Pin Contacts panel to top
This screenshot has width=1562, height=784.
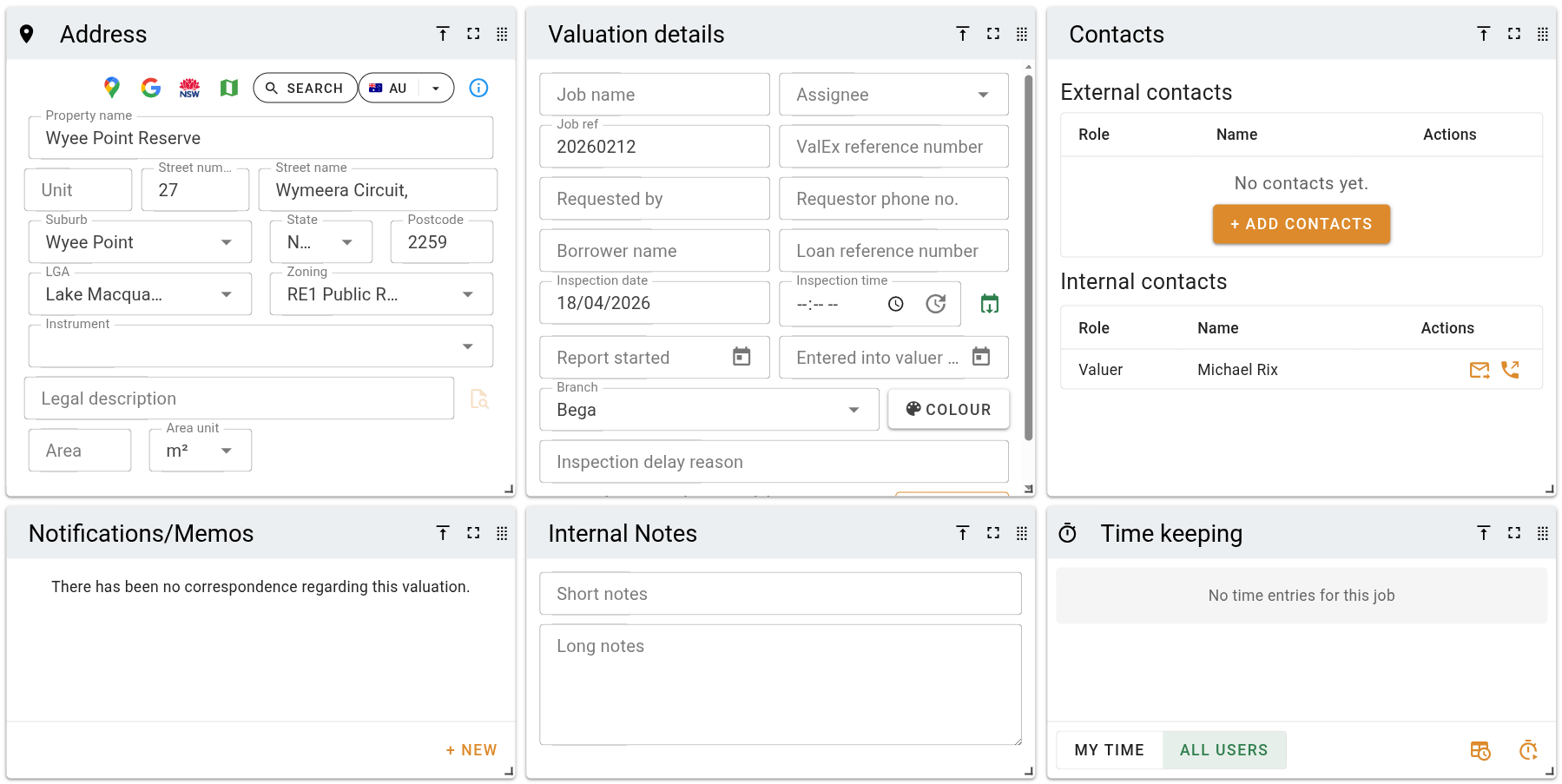pyautogui.click(x=1484, y=34)
